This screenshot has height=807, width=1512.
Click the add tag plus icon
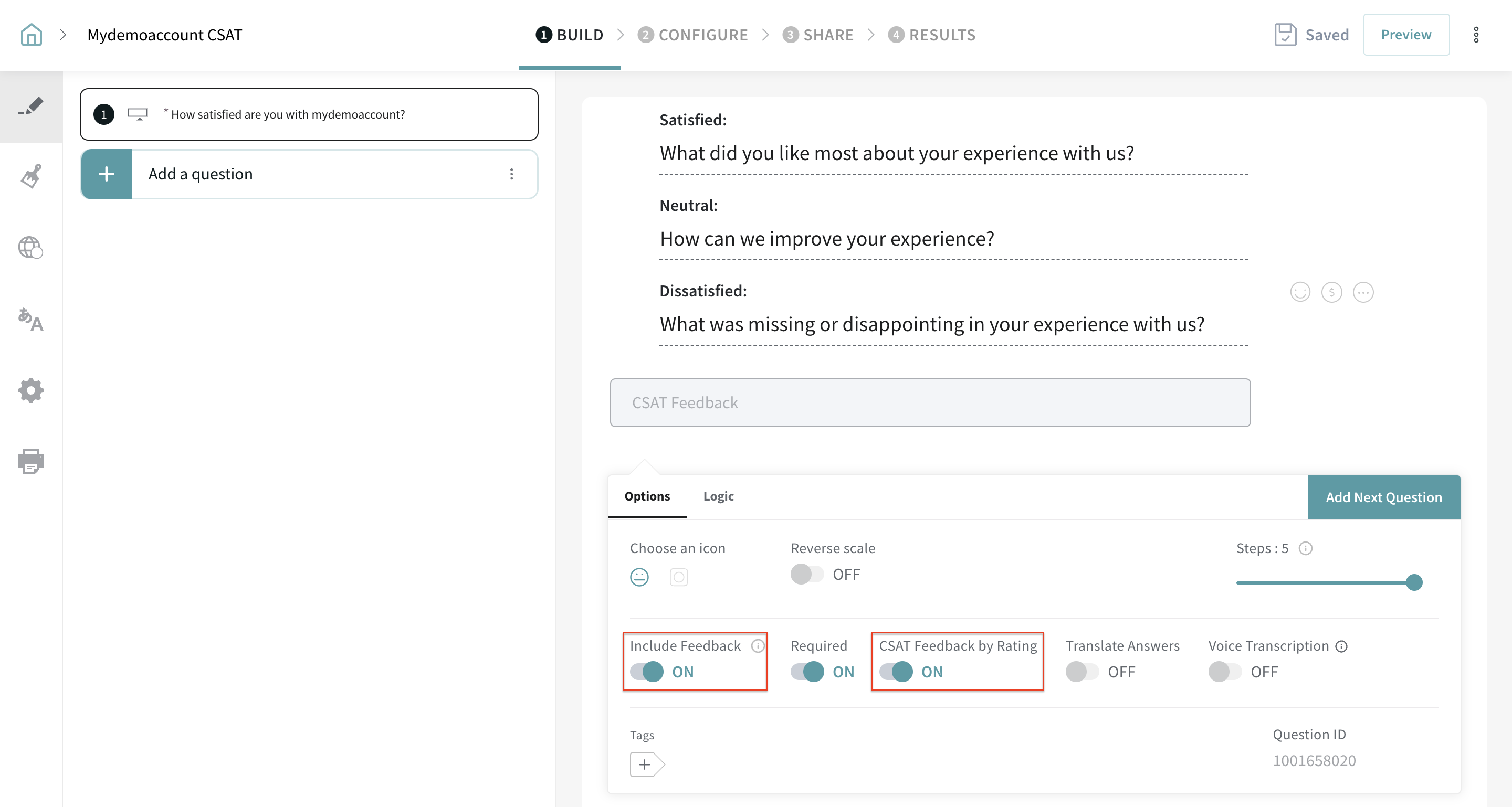(646, 765)
